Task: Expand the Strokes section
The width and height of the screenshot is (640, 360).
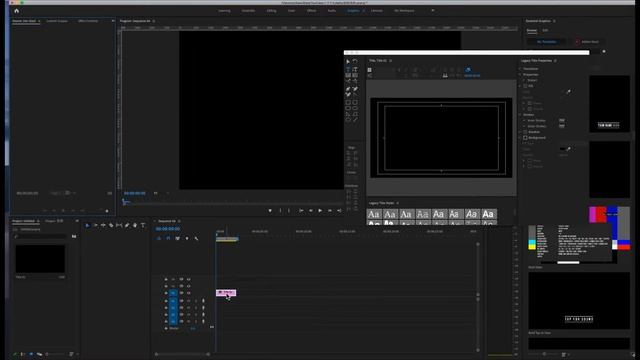Action: click(520, 115)
